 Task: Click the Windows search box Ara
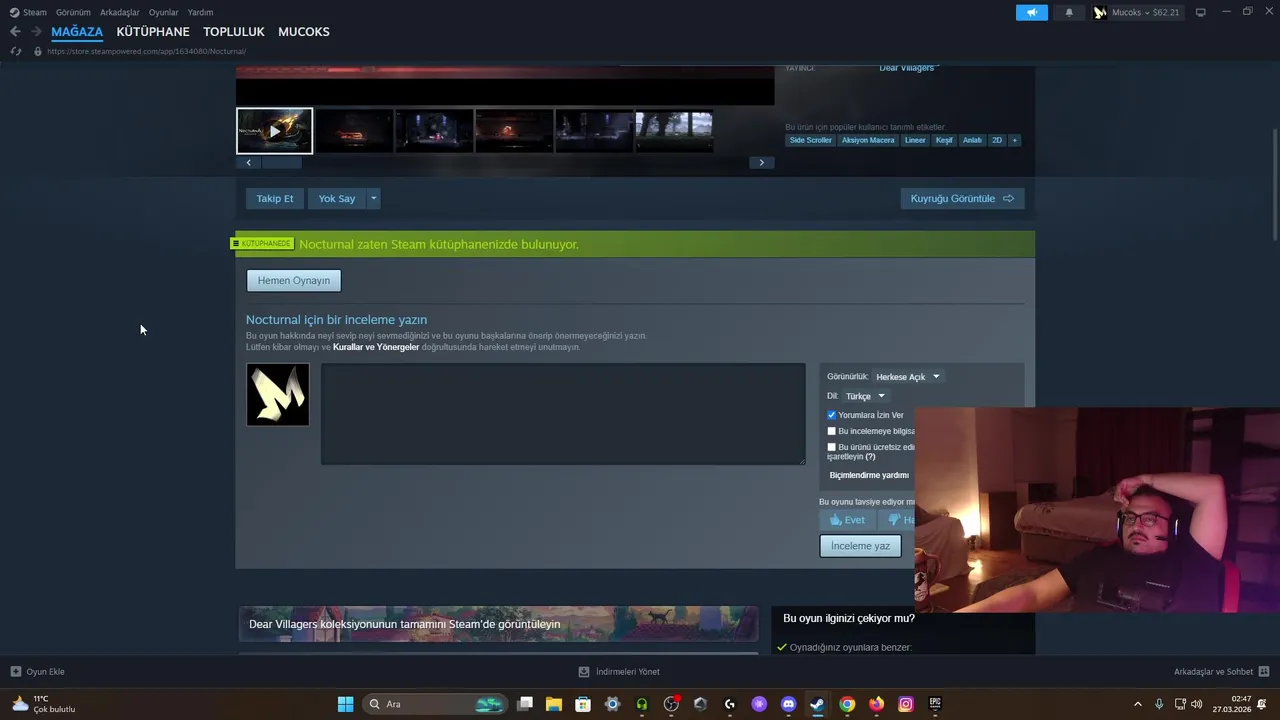pyautogui.click(x=434, y=704)
